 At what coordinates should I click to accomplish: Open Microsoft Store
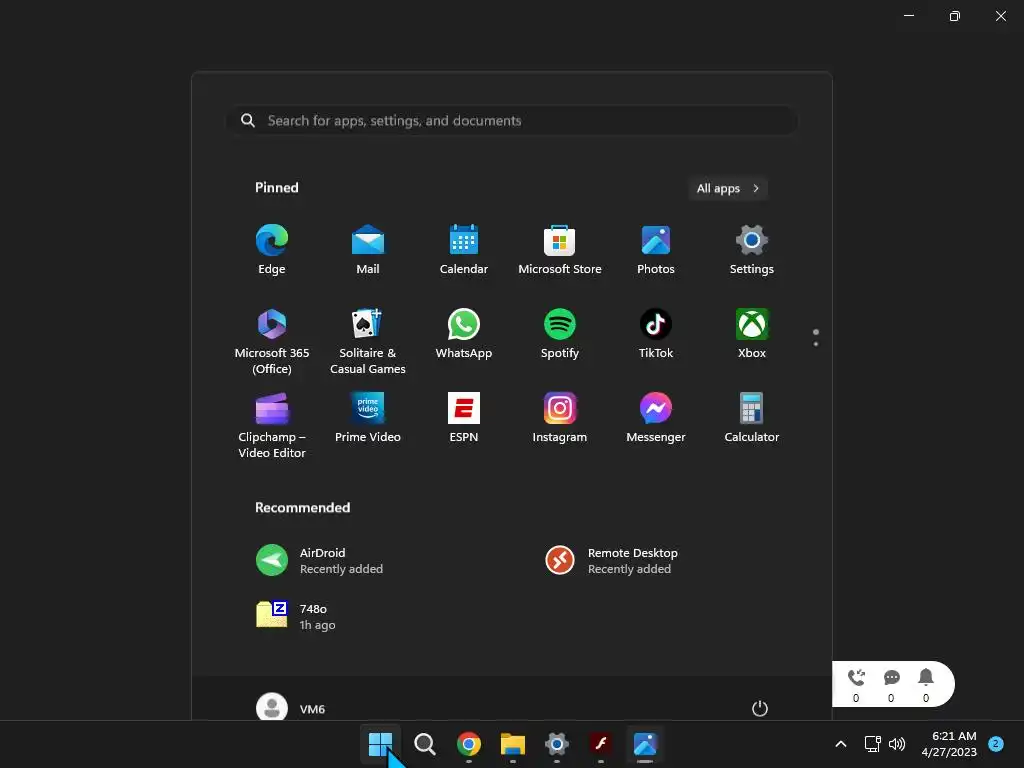pyautogui.click(x=560, y=249)
